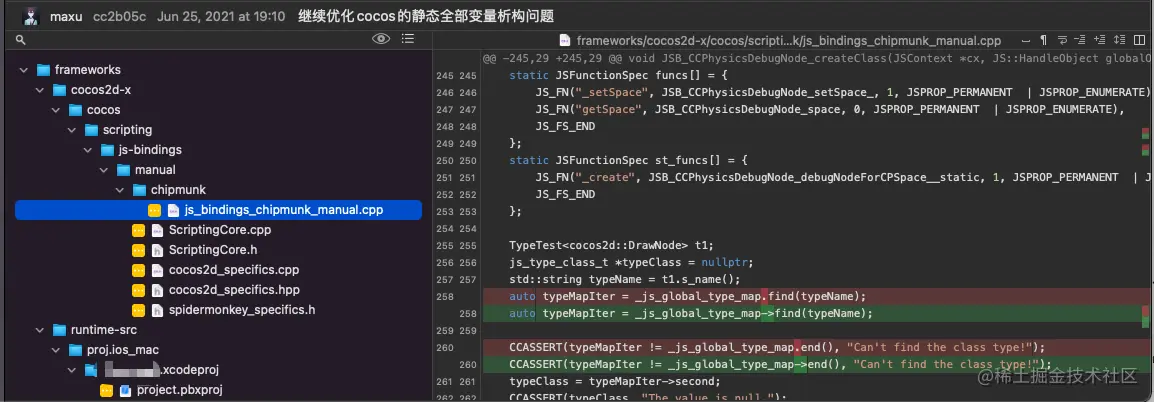Click maxu author avatar
This screenshot has height=402, width=1154.
click(x=30, y=15)
